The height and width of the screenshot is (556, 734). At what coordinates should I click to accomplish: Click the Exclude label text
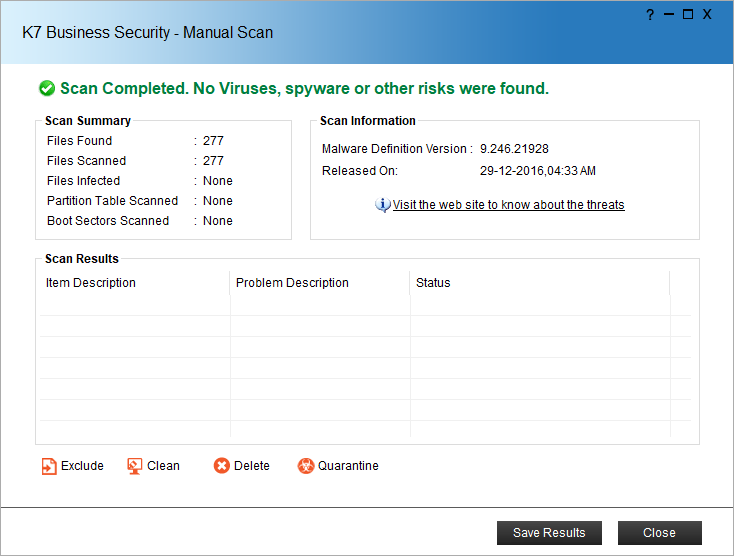[82, 466]
